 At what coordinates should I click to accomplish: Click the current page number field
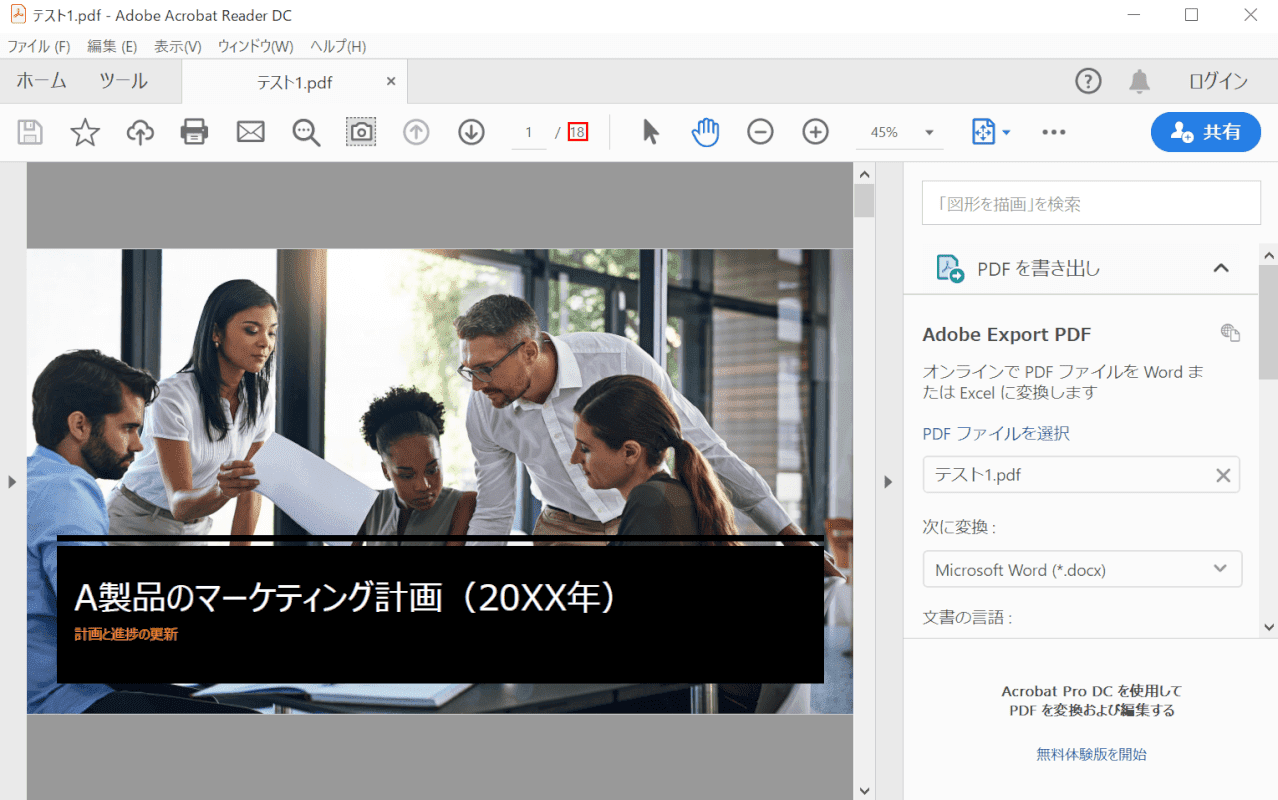click(x=529, y=132)
